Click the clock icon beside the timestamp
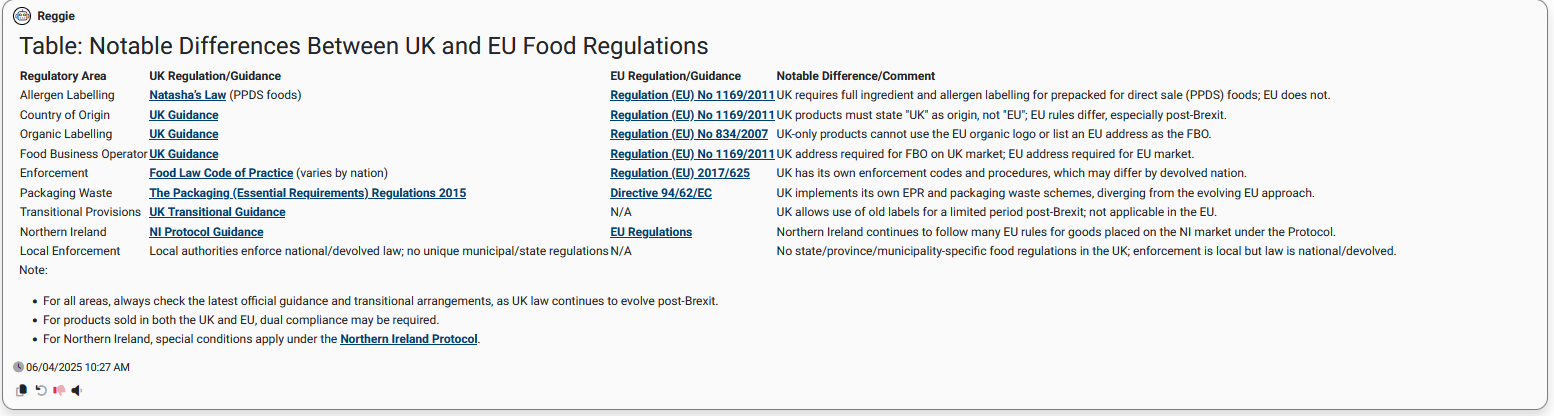The image size is (1554, 416). 19,367
